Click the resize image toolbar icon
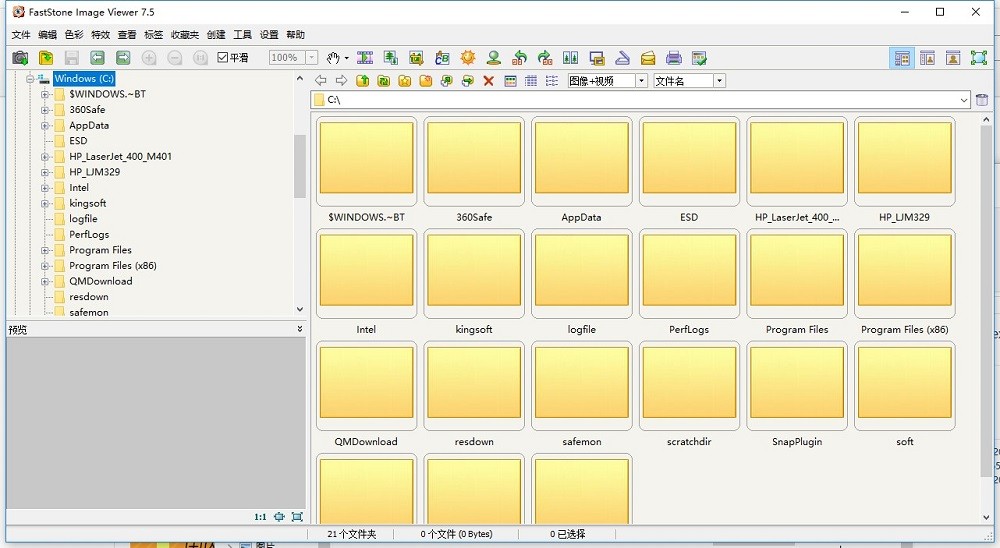 click(x=390, y=58)
